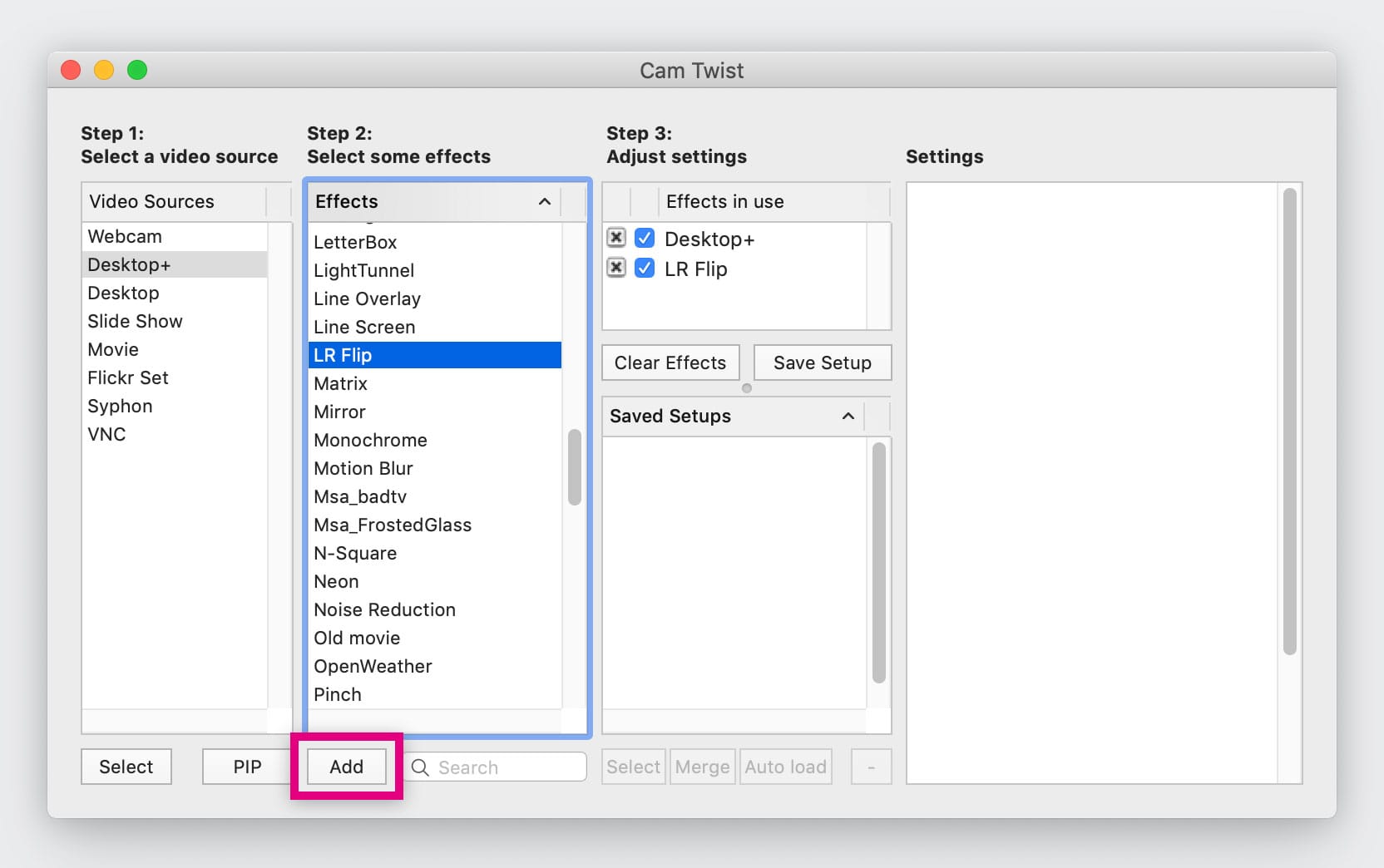Click the Saved Setups scrollbar thumb
The image size is (1384, 868).
(x=879, y=563)
